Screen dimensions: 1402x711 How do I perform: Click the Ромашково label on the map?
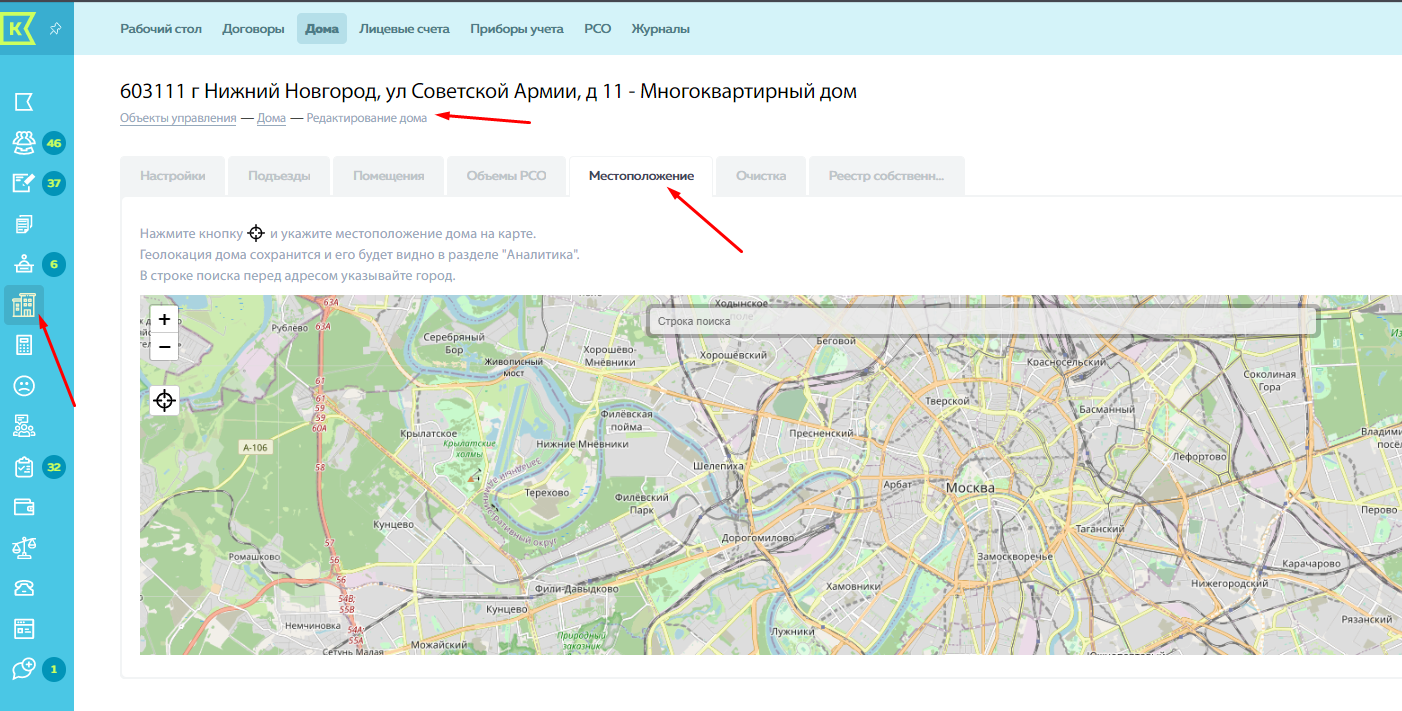pos(254,556)
